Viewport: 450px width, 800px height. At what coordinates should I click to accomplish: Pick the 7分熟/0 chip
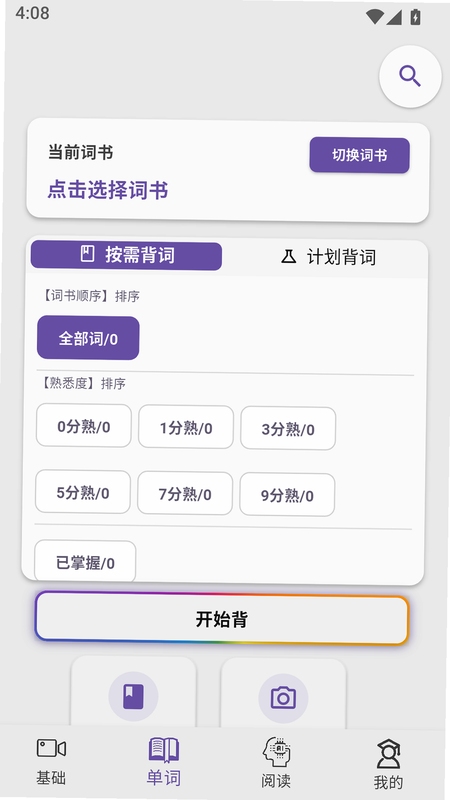click(x=185, y=493)
